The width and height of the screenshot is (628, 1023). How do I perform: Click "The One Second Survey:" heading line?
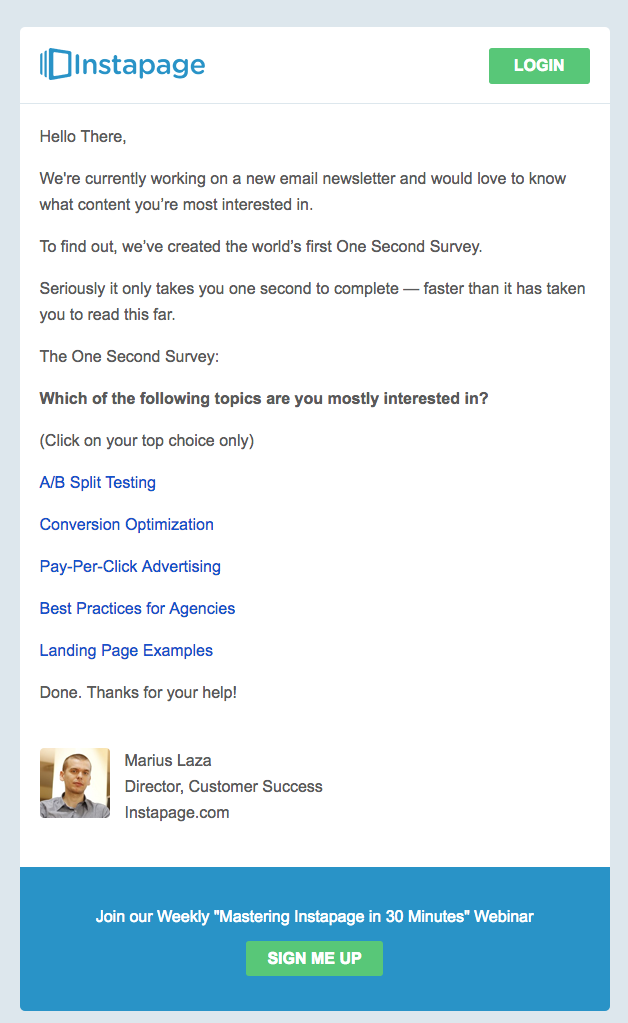click(129, 356)
